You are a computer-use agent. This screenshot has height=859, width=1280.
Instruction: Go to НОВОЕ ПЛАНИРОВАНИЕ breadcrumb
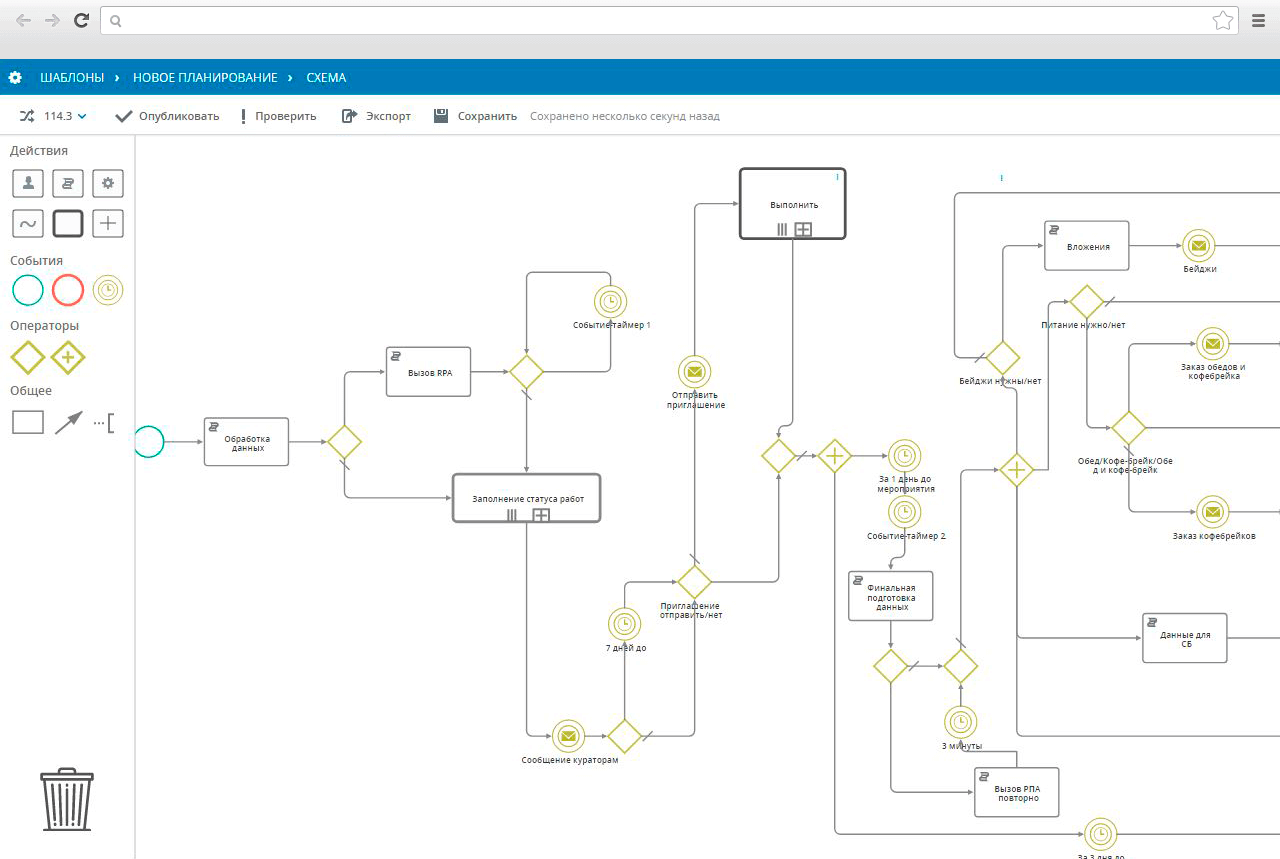click(x=205, y=77)
